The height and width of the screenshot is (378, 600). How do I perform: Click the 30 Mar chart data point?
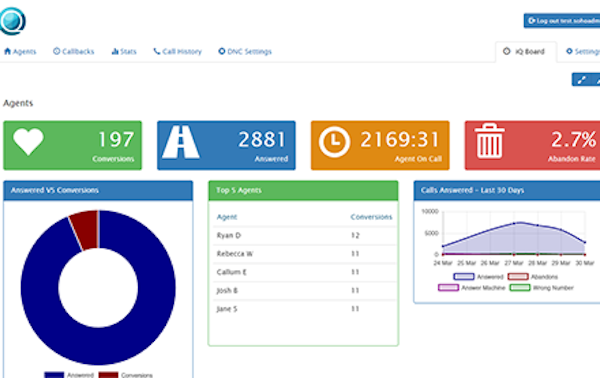pyautogui.click(x=585, y=242)
